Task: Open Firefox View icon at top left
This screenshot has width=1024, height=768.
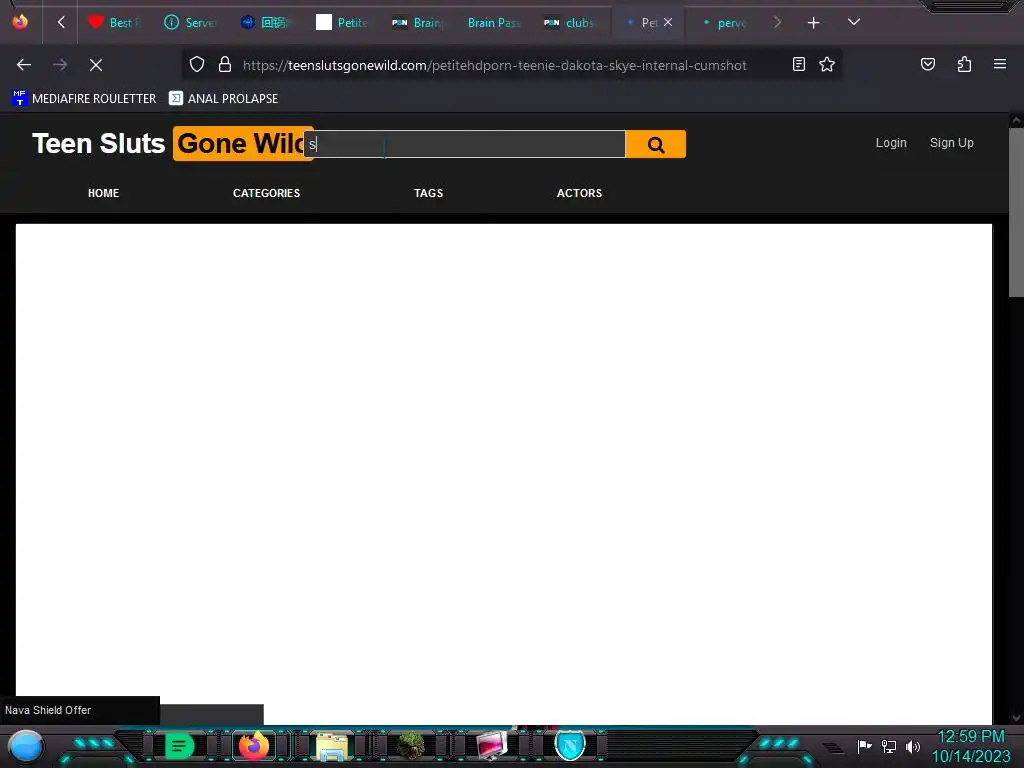Action: point(20,22)
